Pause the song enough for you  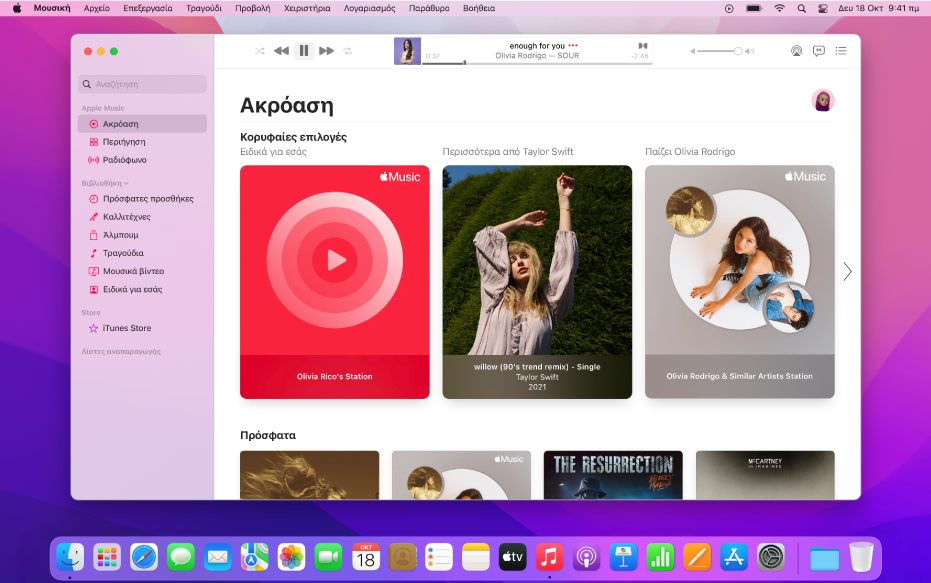coord(304,51)
